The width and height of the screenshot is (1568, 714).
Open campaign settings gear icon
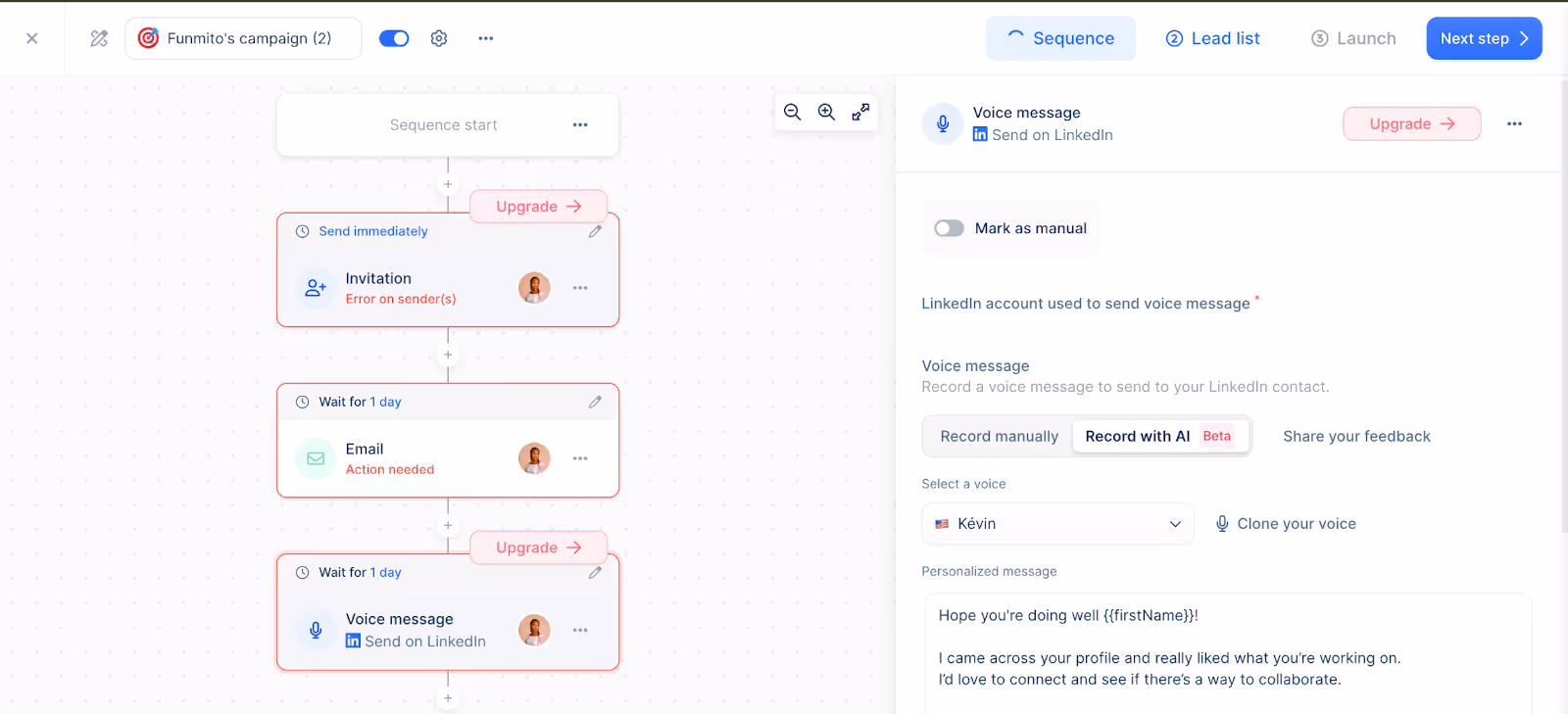[x=439, y=38]
